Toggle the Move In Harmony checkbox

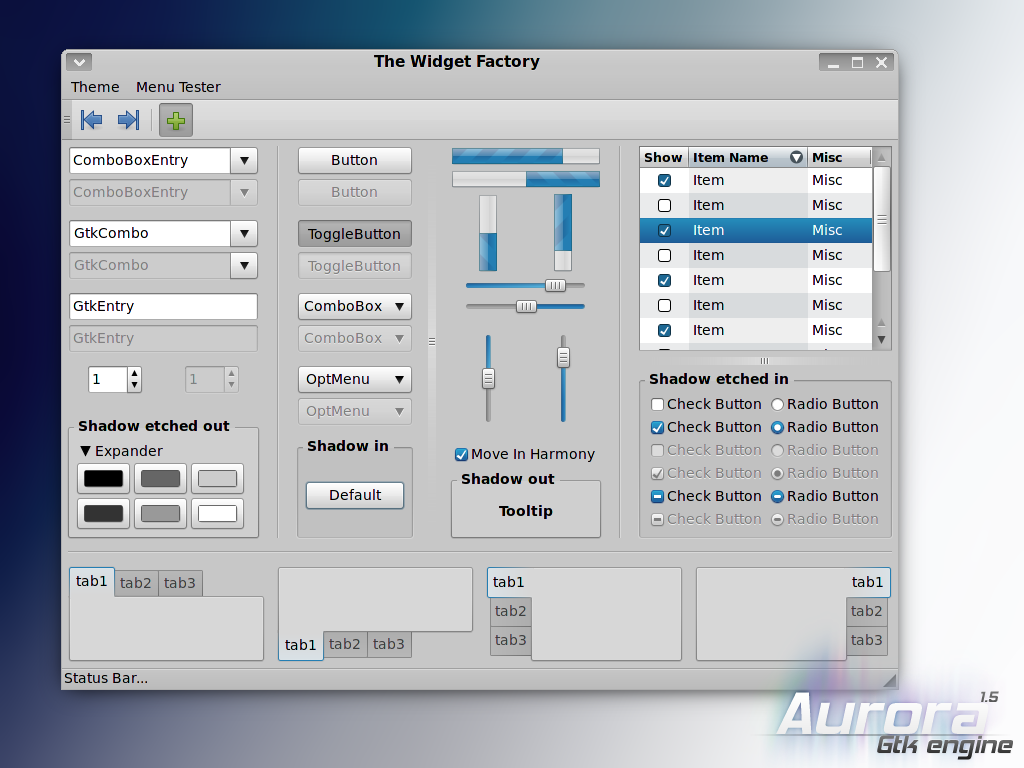[x=461, y=455]
